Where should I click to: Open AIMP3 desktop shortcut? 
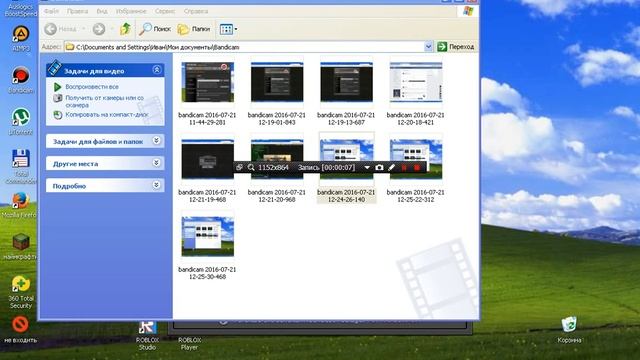pos(21,38)
